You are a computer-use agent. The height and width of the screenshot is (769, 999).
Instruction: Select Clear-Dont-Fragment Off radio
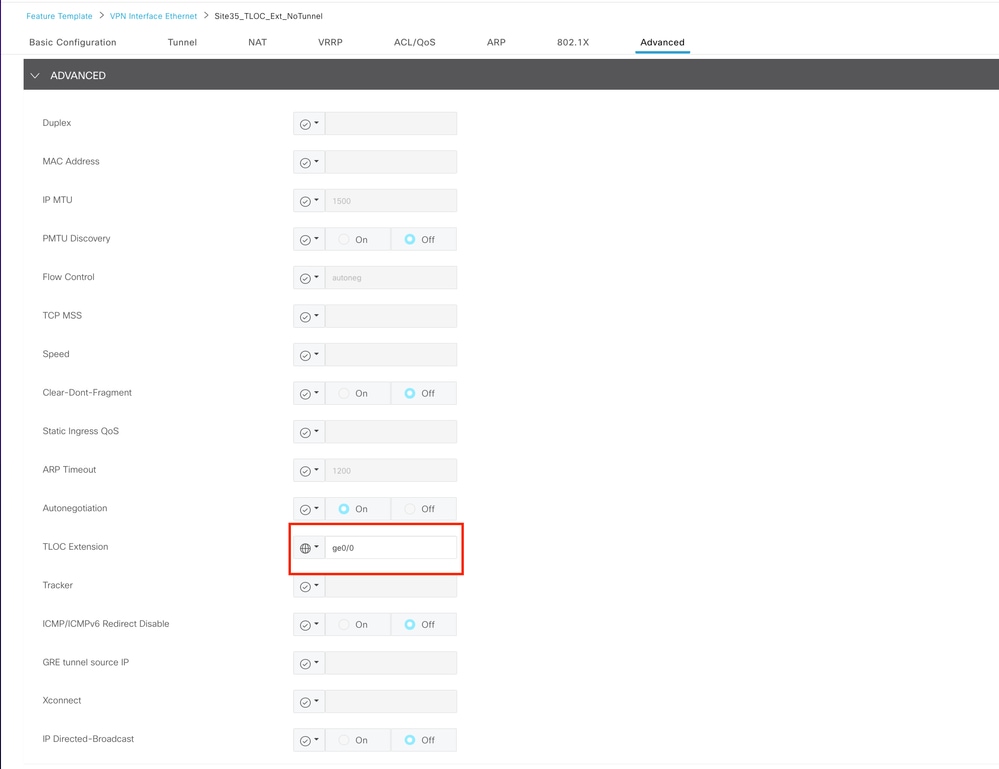pyautogui.click(x=410, y=393)
